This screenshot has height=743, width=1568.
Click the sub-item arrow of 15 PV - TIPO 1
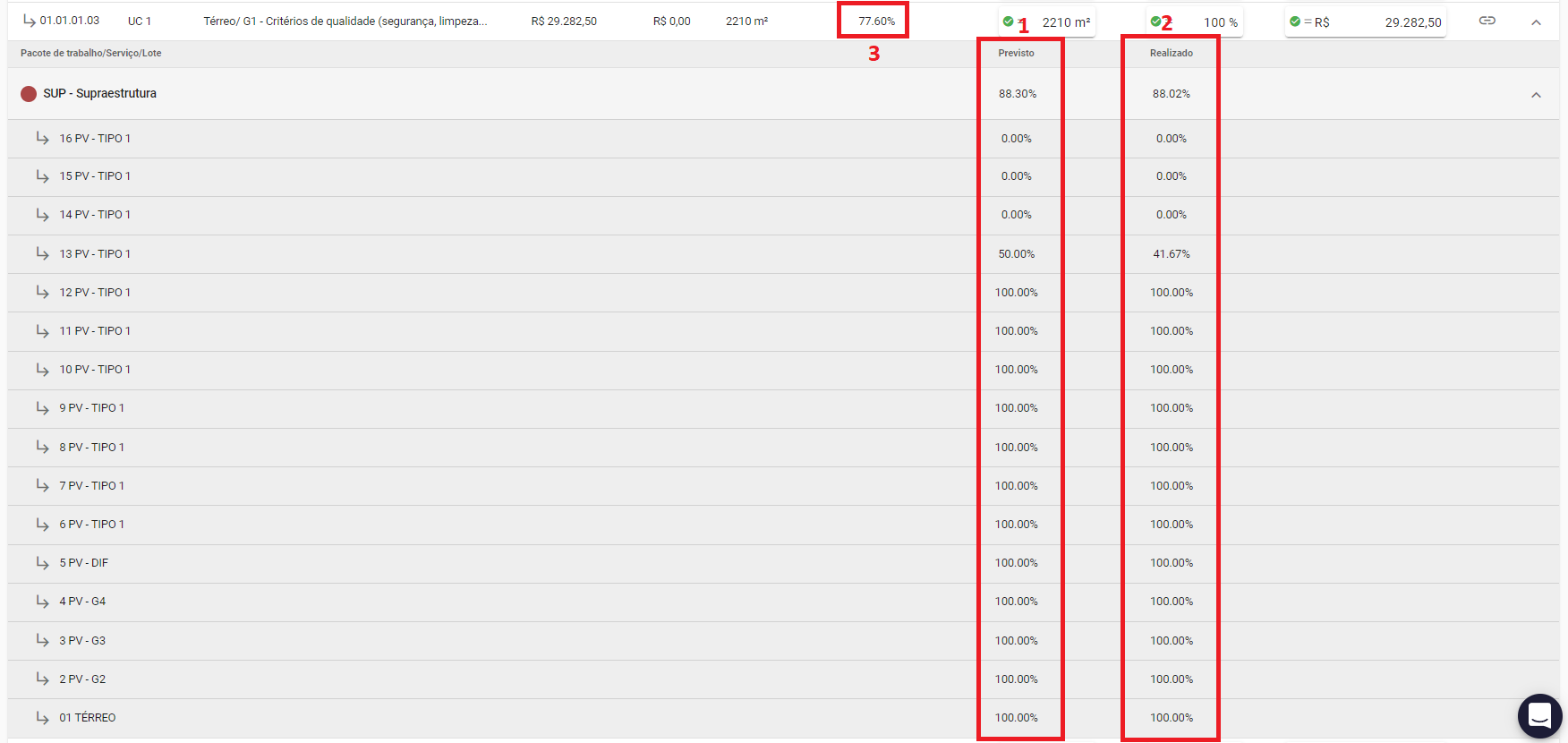42,175
